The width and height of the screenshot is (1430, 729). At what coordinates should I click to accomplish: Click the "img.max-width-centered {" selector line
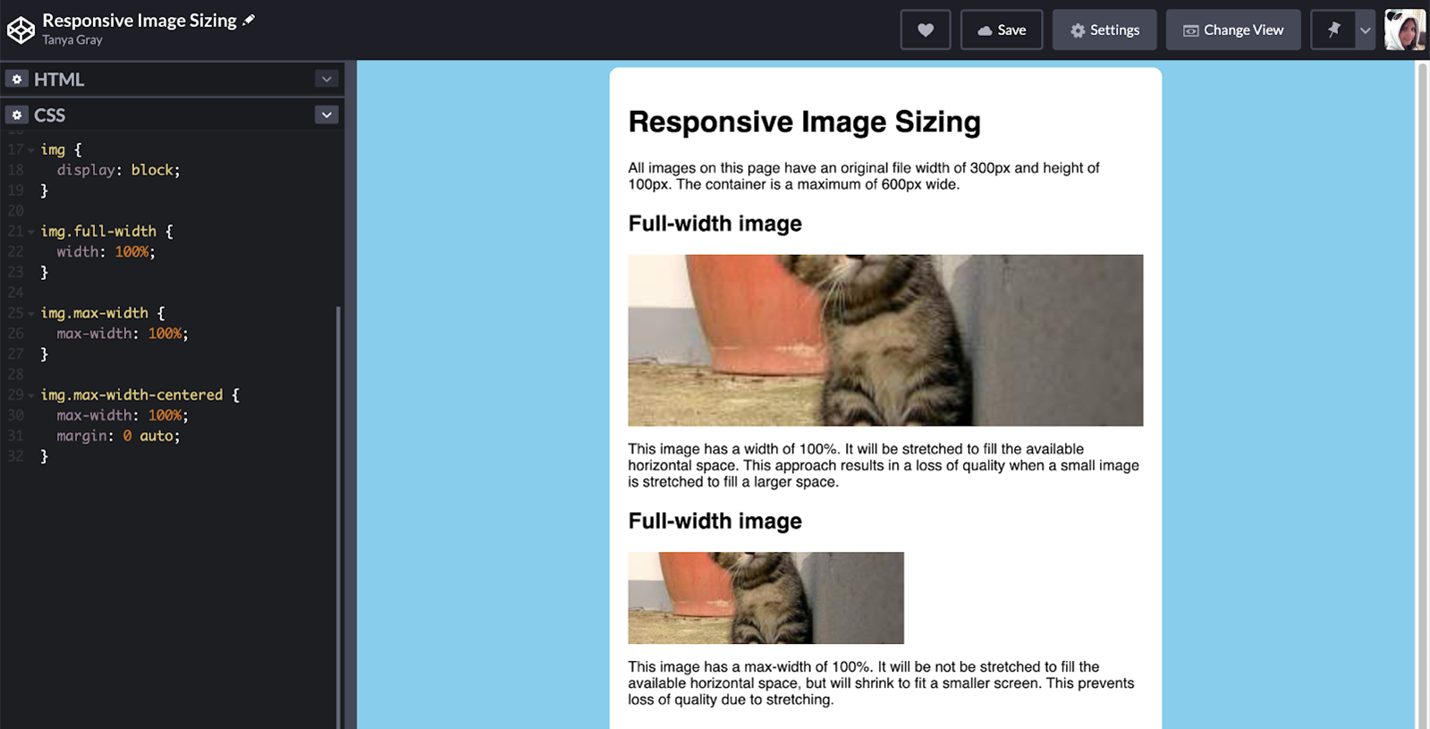click(x=140, y=395)
